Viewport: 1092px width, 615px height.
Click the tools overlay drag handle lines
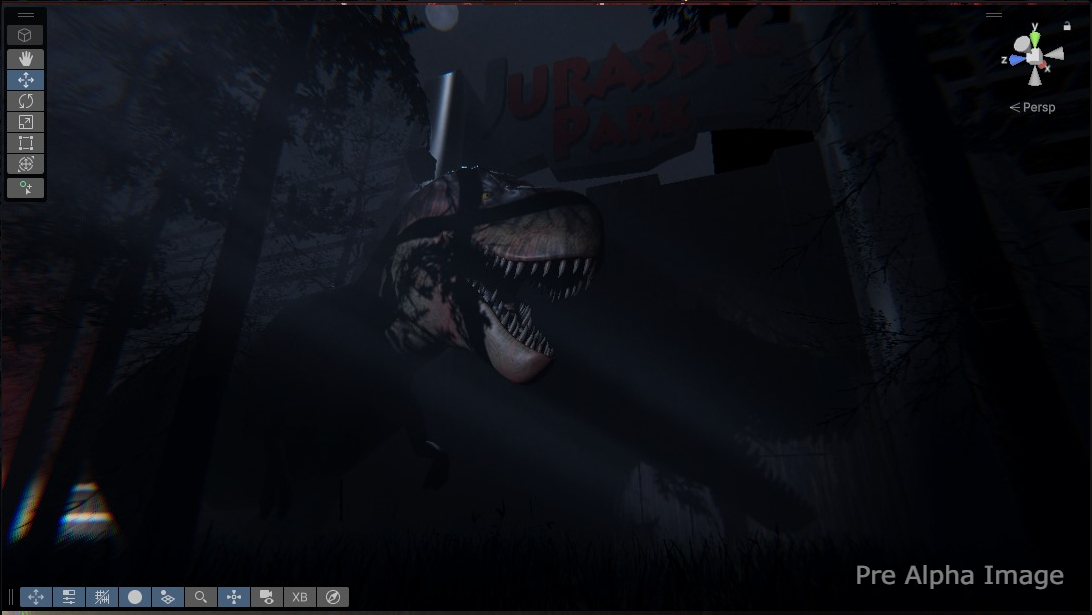25,15
